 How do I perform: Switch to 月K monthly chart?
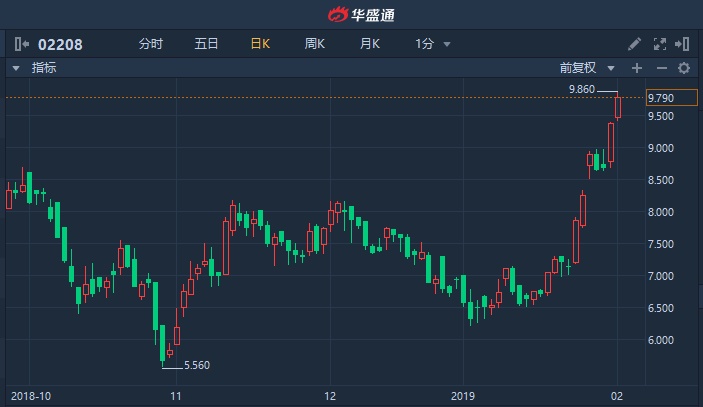[x=369, y=44]
